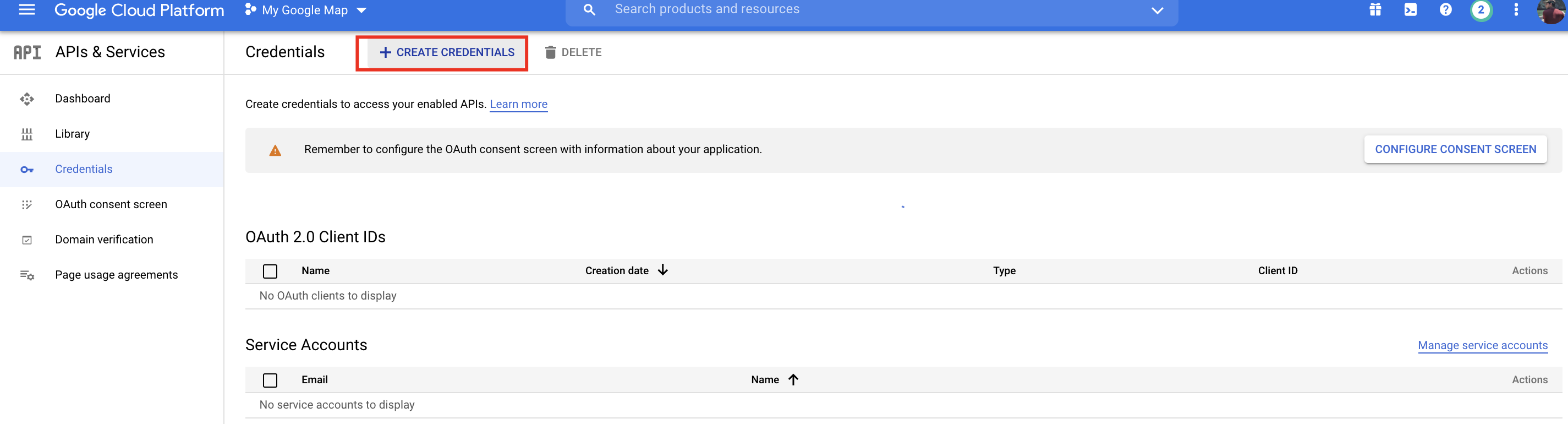The width and height of the screenshot is (1568, 424).
Task: Open the three-dot settings menu
Action: coord(1516,10)
